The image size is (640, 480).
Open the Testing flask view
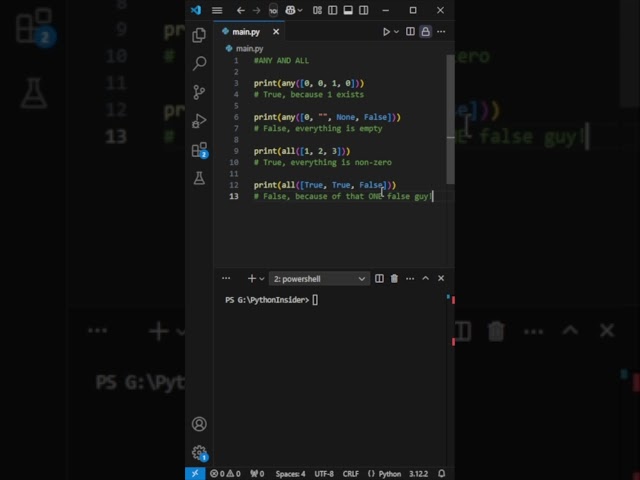click(x=199, y=178)
